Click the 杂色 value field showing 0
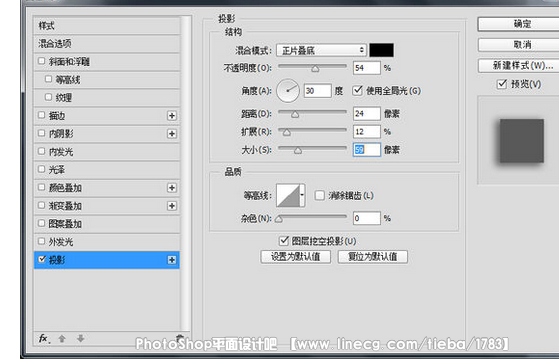 coord(367,218)
